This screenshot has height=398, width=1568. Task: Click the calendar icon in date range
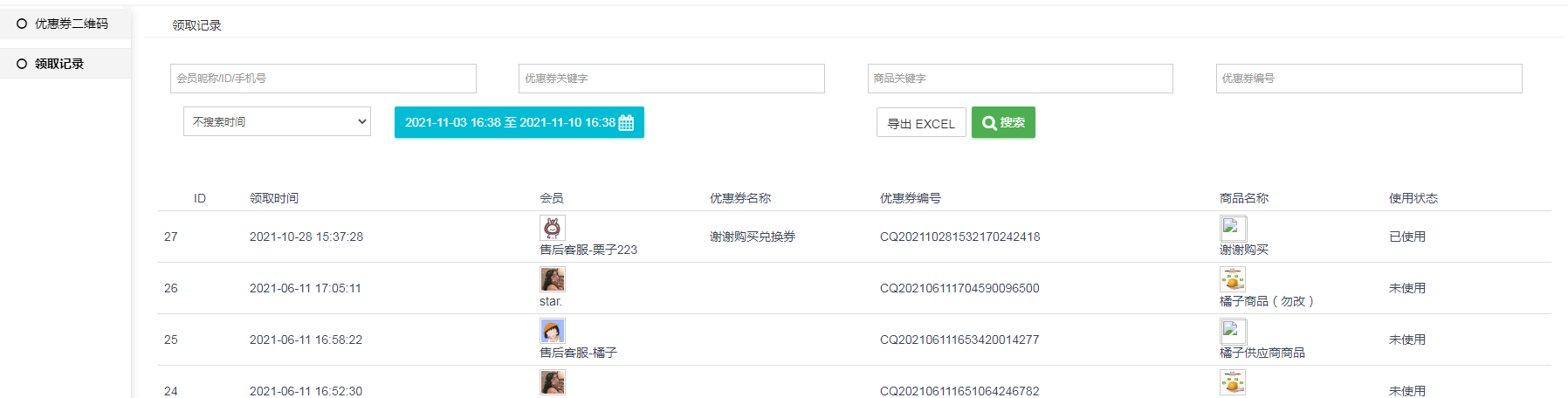626,123
